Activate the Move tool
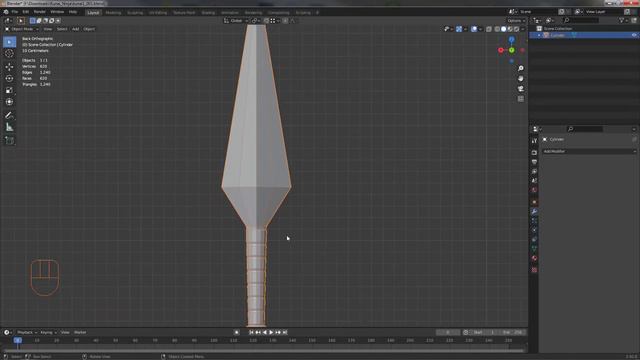Image resolution: width=640 pixels, height=360 pixels. click(9, 67)
